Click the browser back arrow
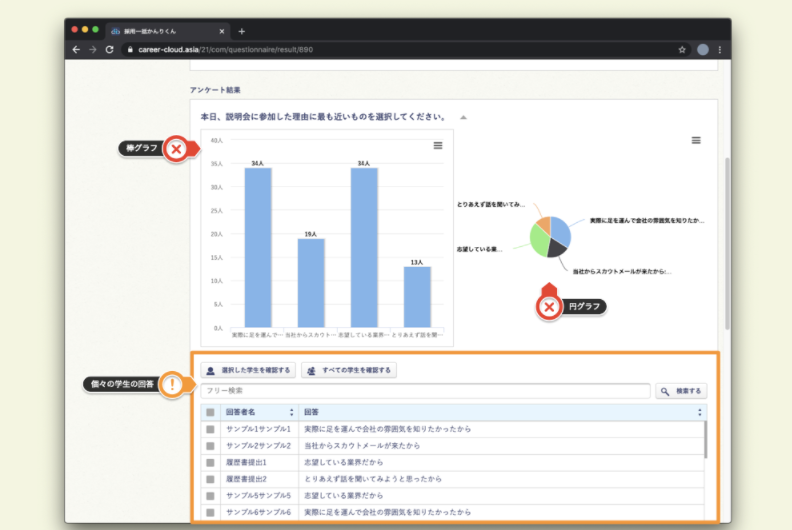Image resolution: width=792 pixels, height=530 pixels. click(x=76, y=49)
